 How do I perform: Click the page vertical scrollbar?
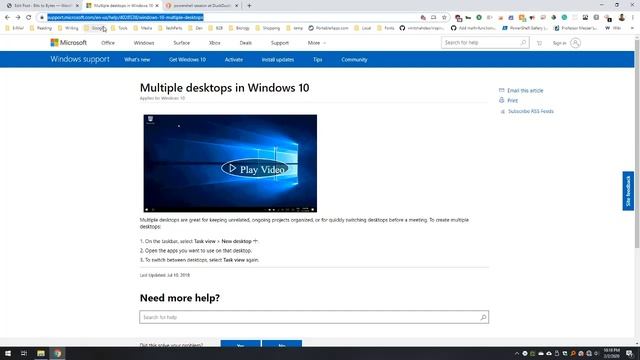(637, 143)
